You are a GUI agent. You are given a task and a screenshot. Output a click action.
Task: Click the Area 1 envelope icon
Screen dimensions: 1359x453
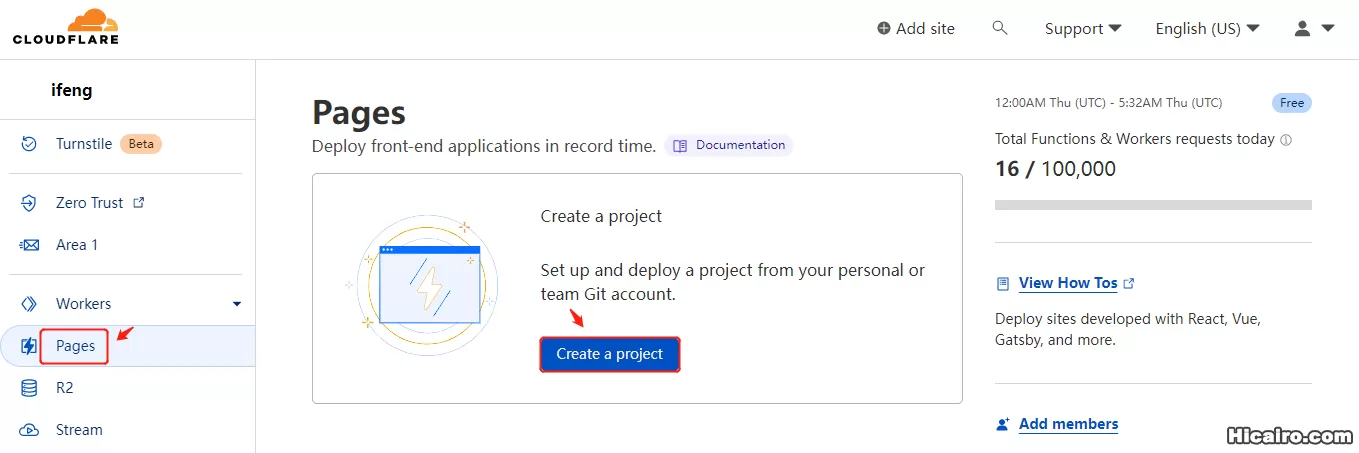[x=29, y=245]
